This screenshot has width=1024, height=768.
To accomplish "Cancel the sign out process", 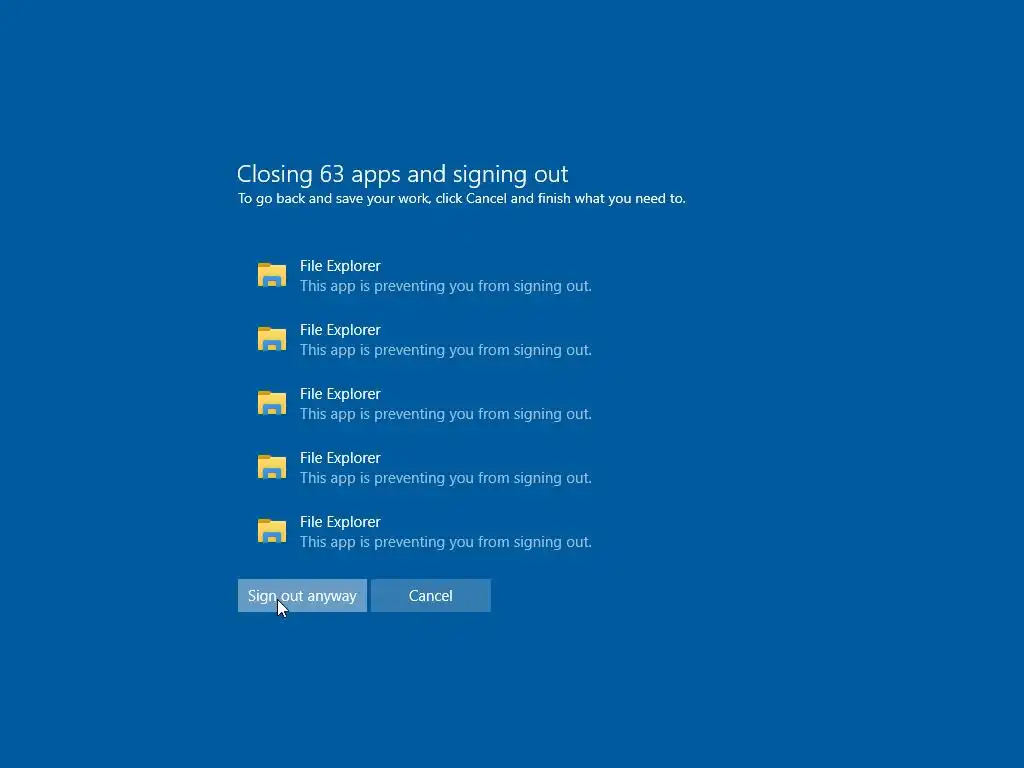I will click(430, 596).
